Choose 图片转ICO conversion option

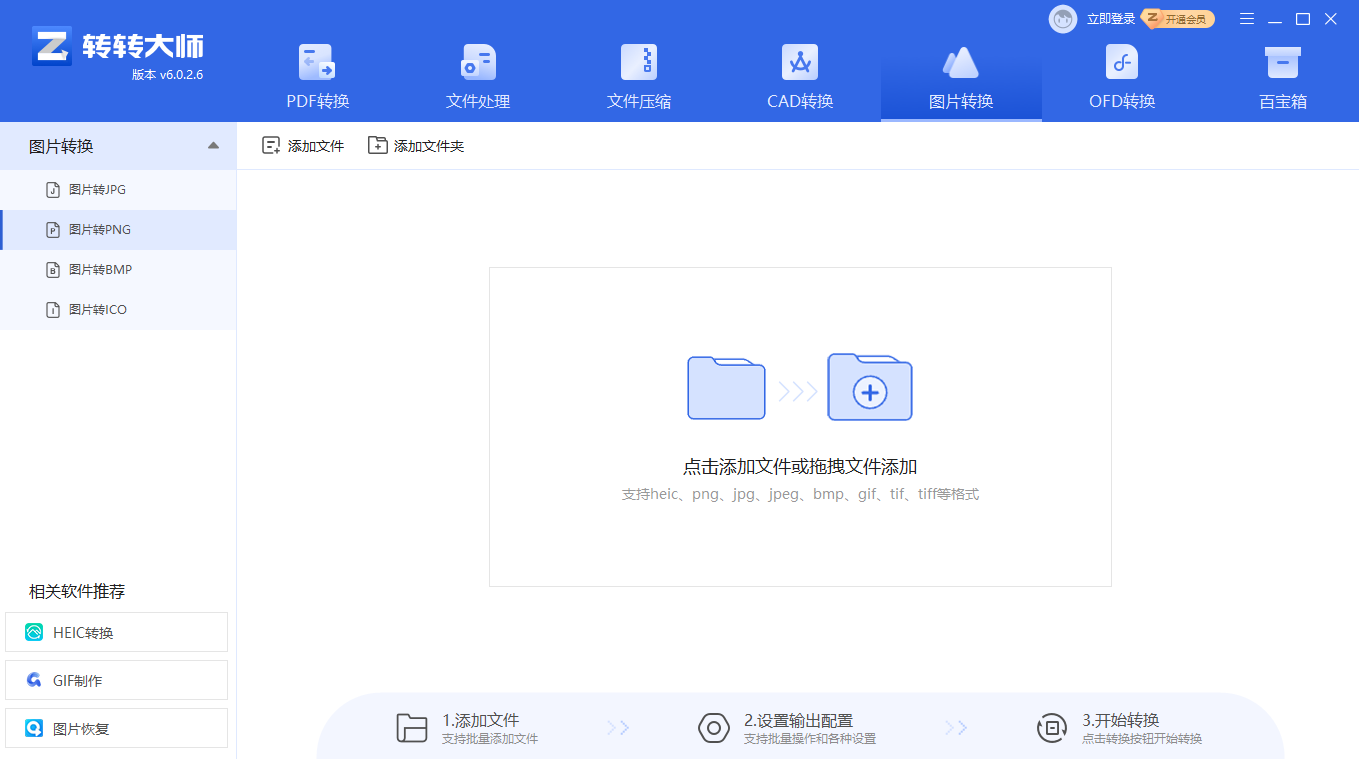click(x=97, y=310)
